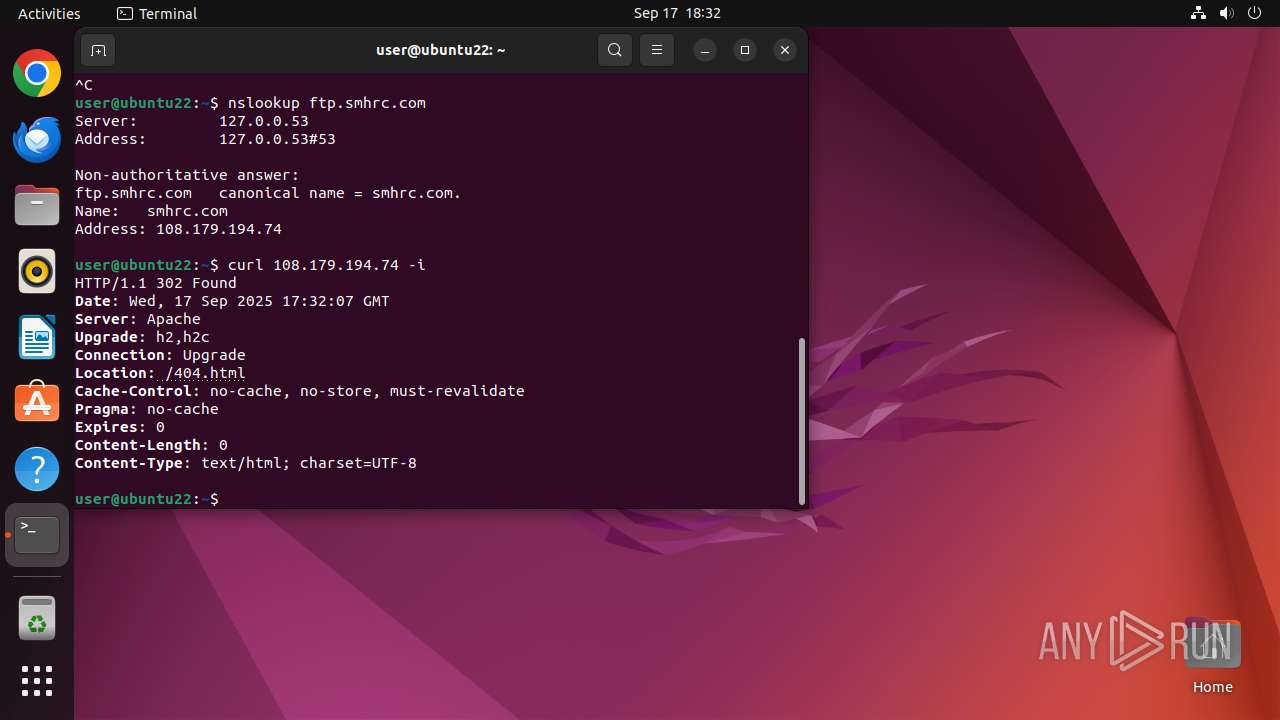Click the network status icon
This screenshot has width=1280, height=720.
[1199, 13]
